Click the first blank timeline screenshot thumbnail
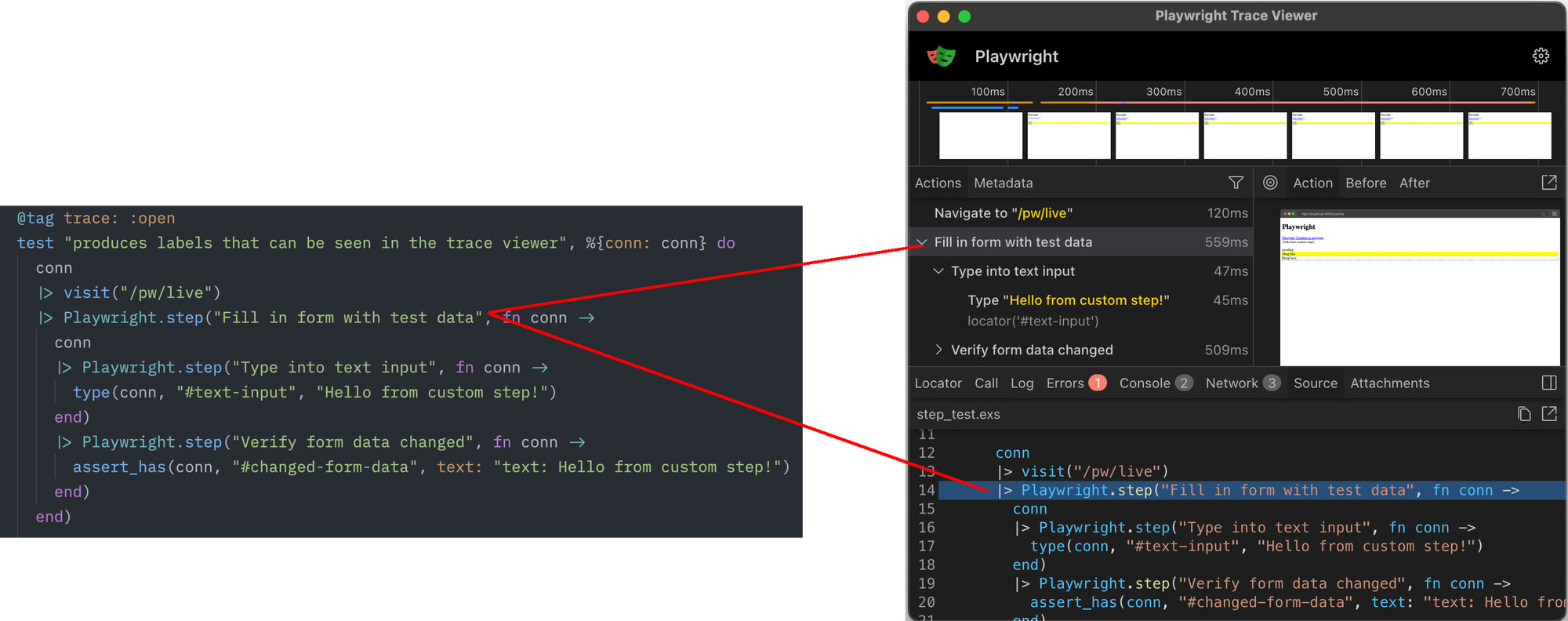1568x621 pixels. tap(980, 135)
